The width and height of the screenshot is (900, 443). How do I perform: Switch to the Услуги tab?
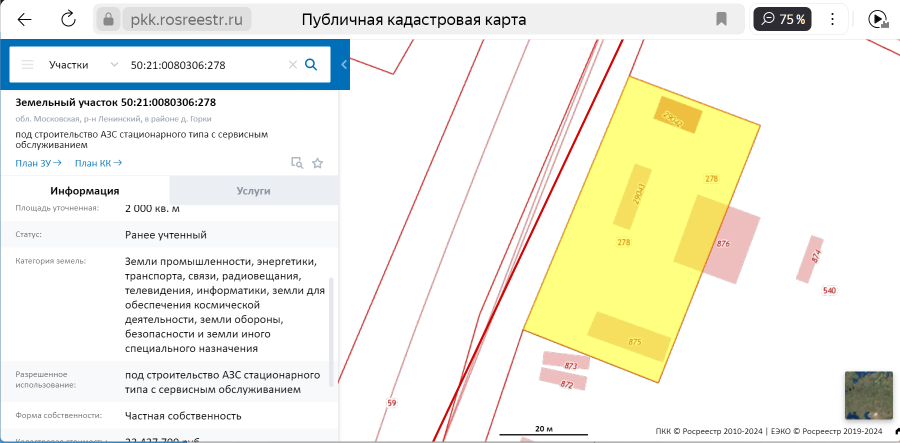253,190
